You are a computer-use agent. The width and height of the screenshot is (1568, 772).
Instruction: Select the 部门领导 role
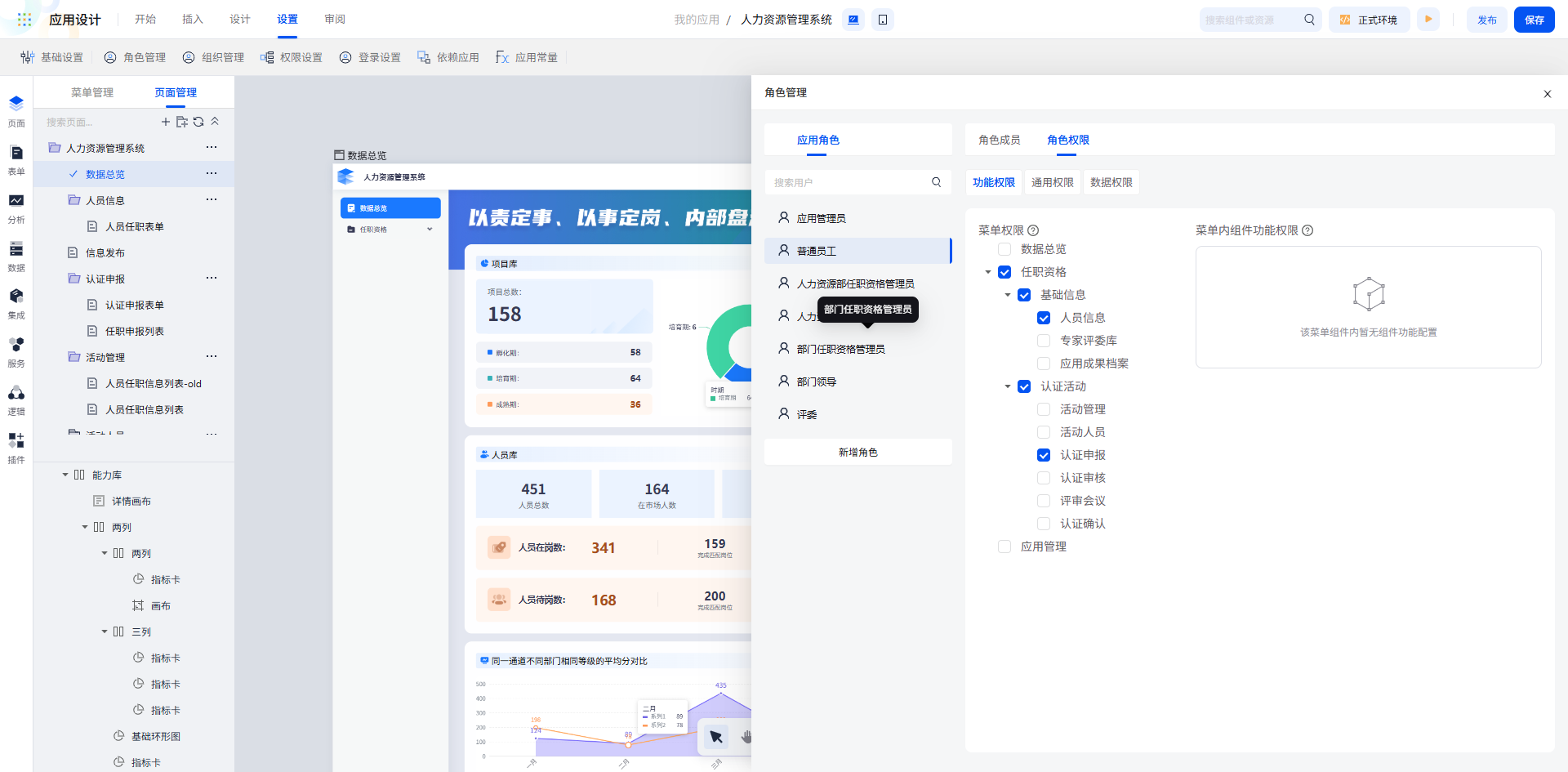click(817, 382)
